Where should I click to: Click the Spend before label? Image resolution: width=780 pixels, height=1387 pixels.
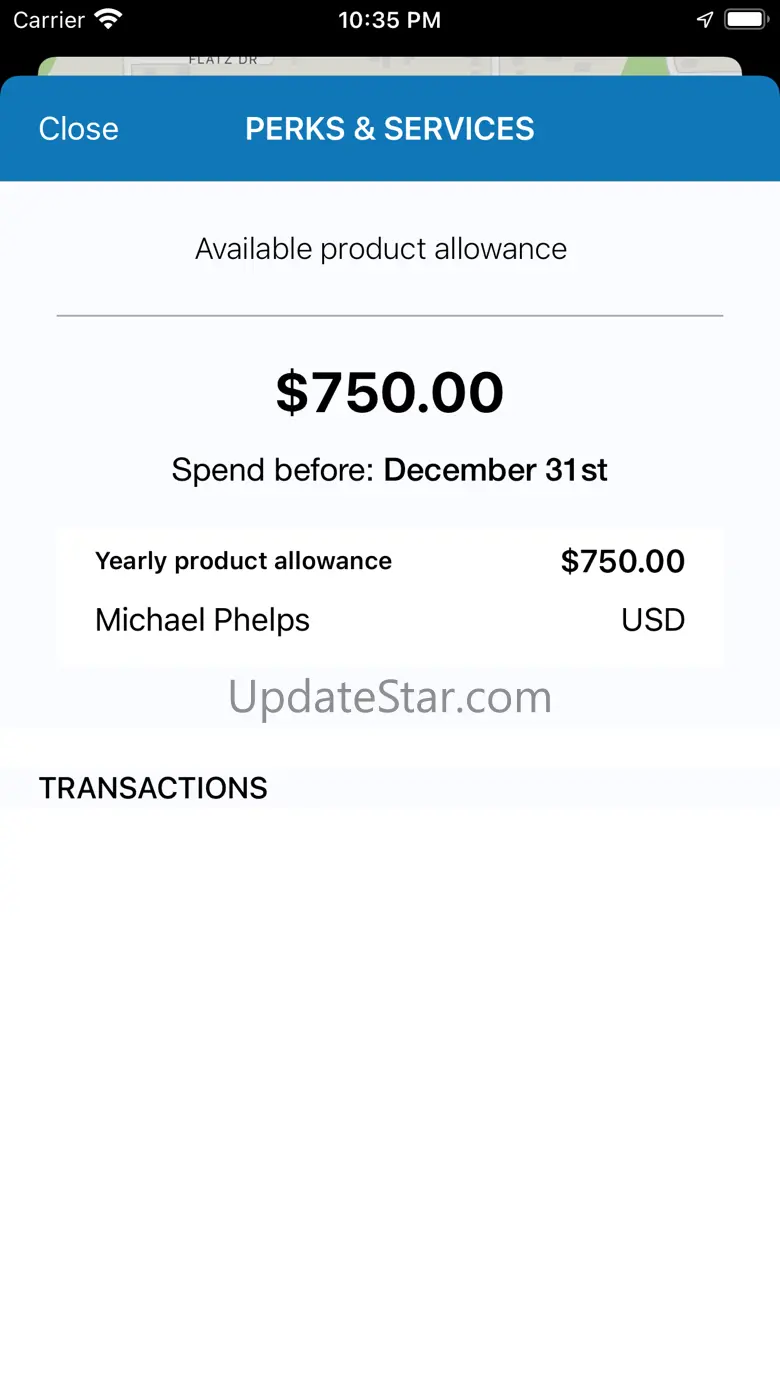point(274,470)
